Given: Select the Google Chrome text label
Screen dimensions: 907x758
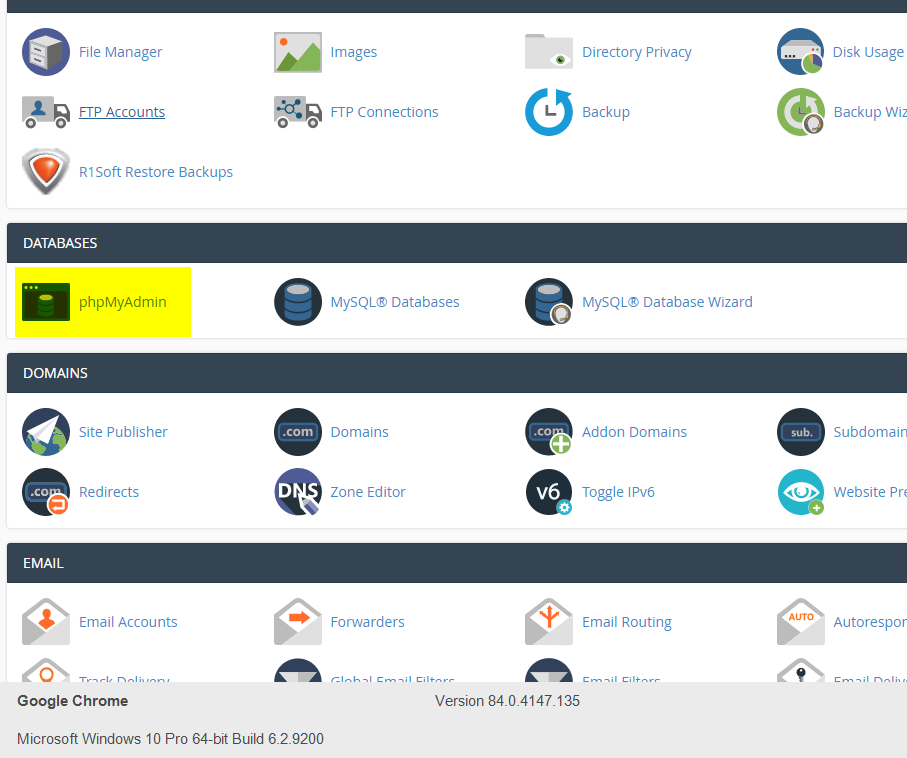Looking at the screenshot, I should [72, 701].
